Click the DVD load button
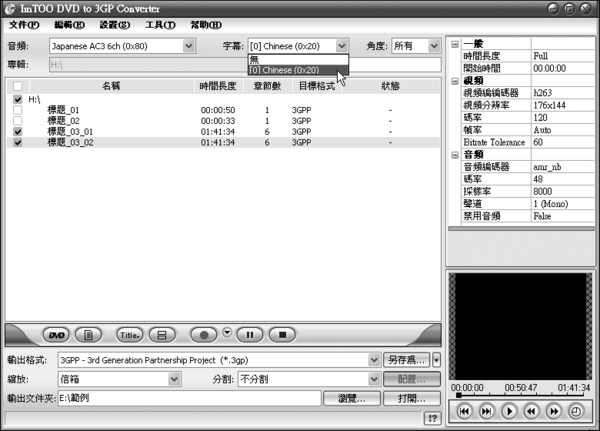 point(56,335)
